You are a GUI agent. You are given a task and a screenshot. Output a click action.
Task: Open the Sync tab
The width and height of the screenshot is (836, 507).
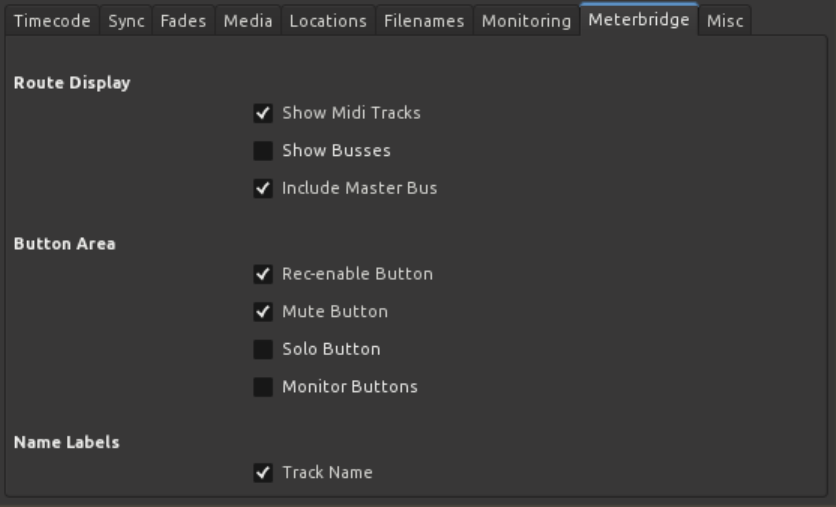point(126,21)
